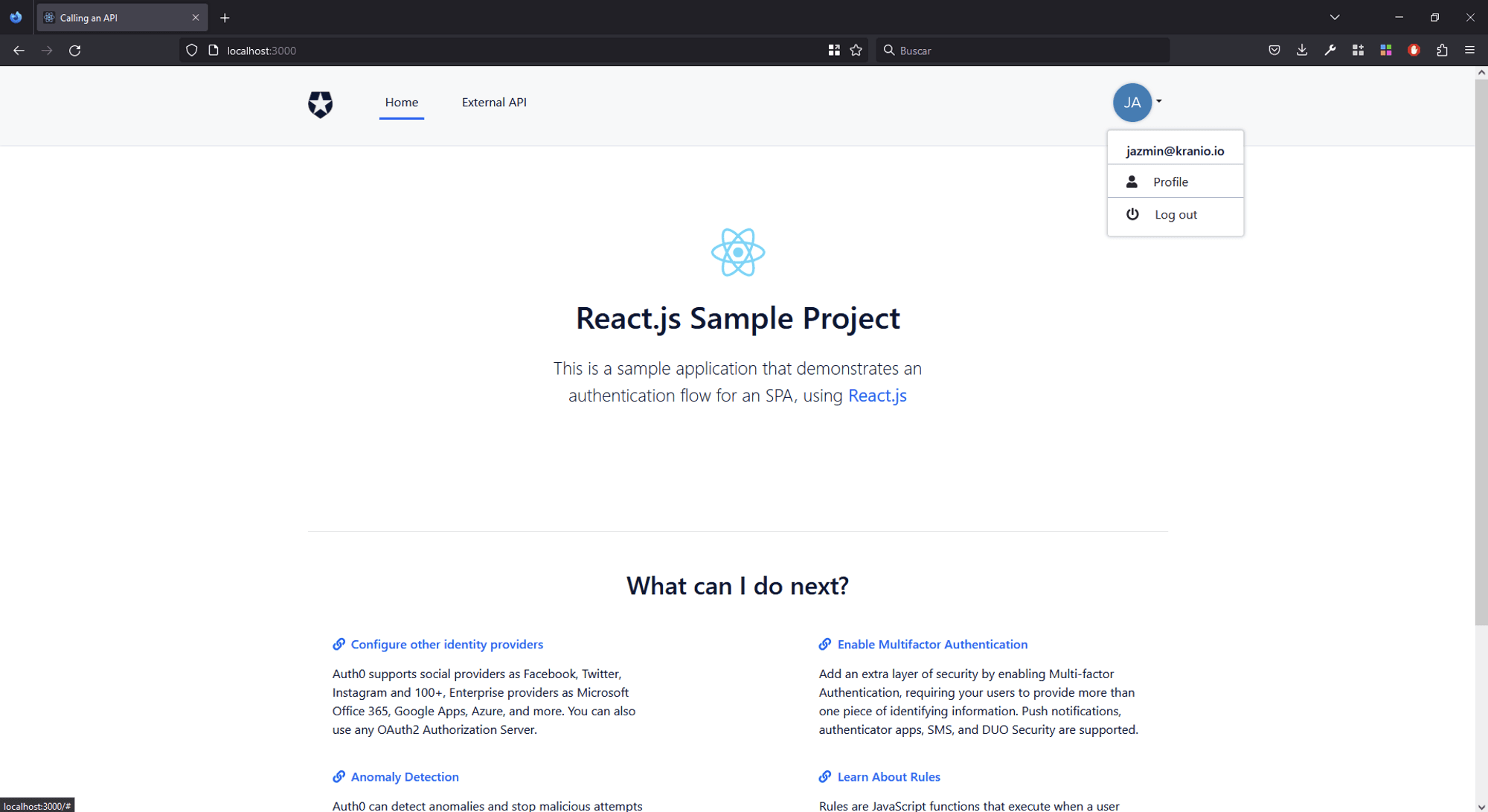Open the downloads icon in toolbar
Image resolution: width=1488 pixels, height=812 pixels.
1301,51
